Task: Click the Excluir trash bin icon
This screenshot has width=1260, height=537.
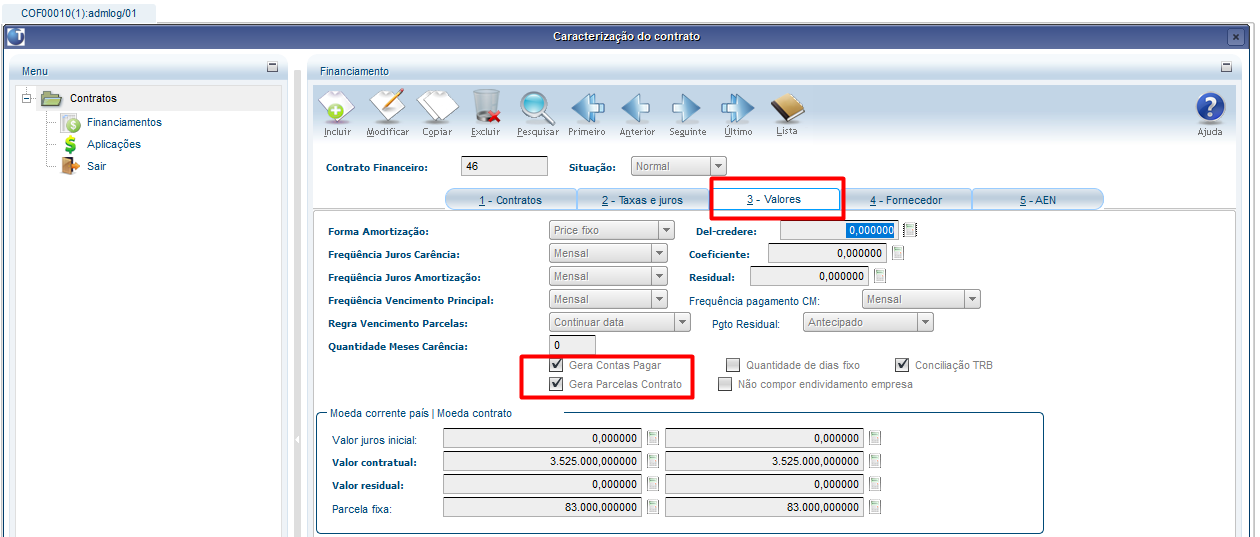Action: tap(486, 108)
